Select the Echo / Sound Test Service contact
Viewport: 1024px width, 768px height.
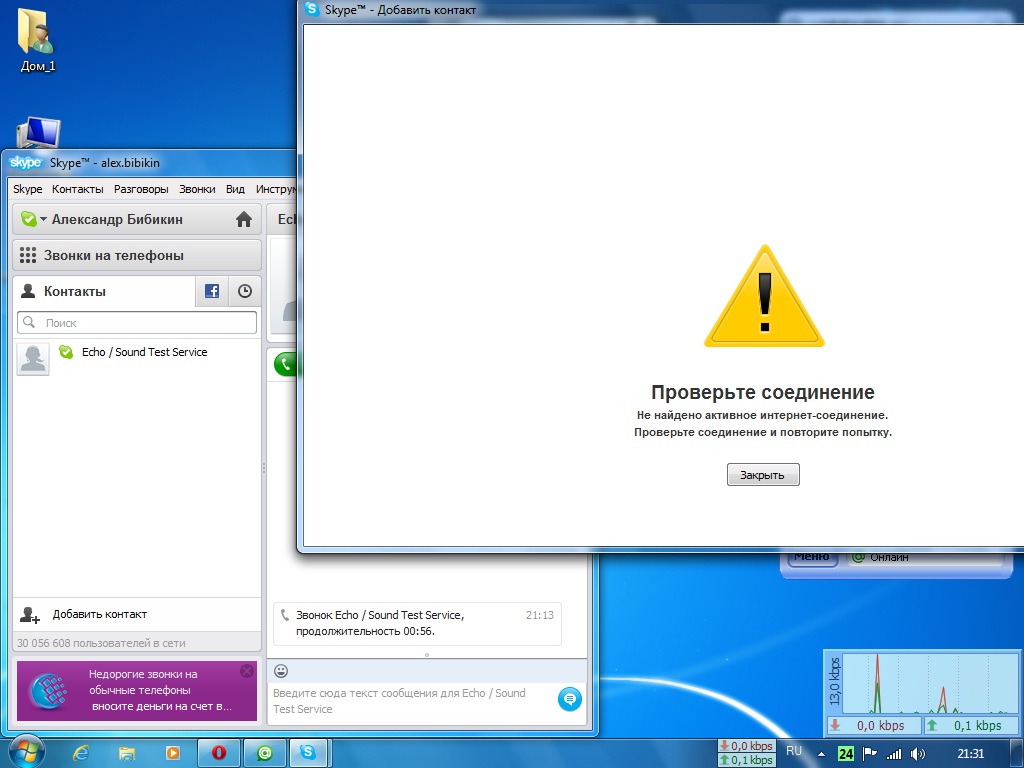[137, 359]
